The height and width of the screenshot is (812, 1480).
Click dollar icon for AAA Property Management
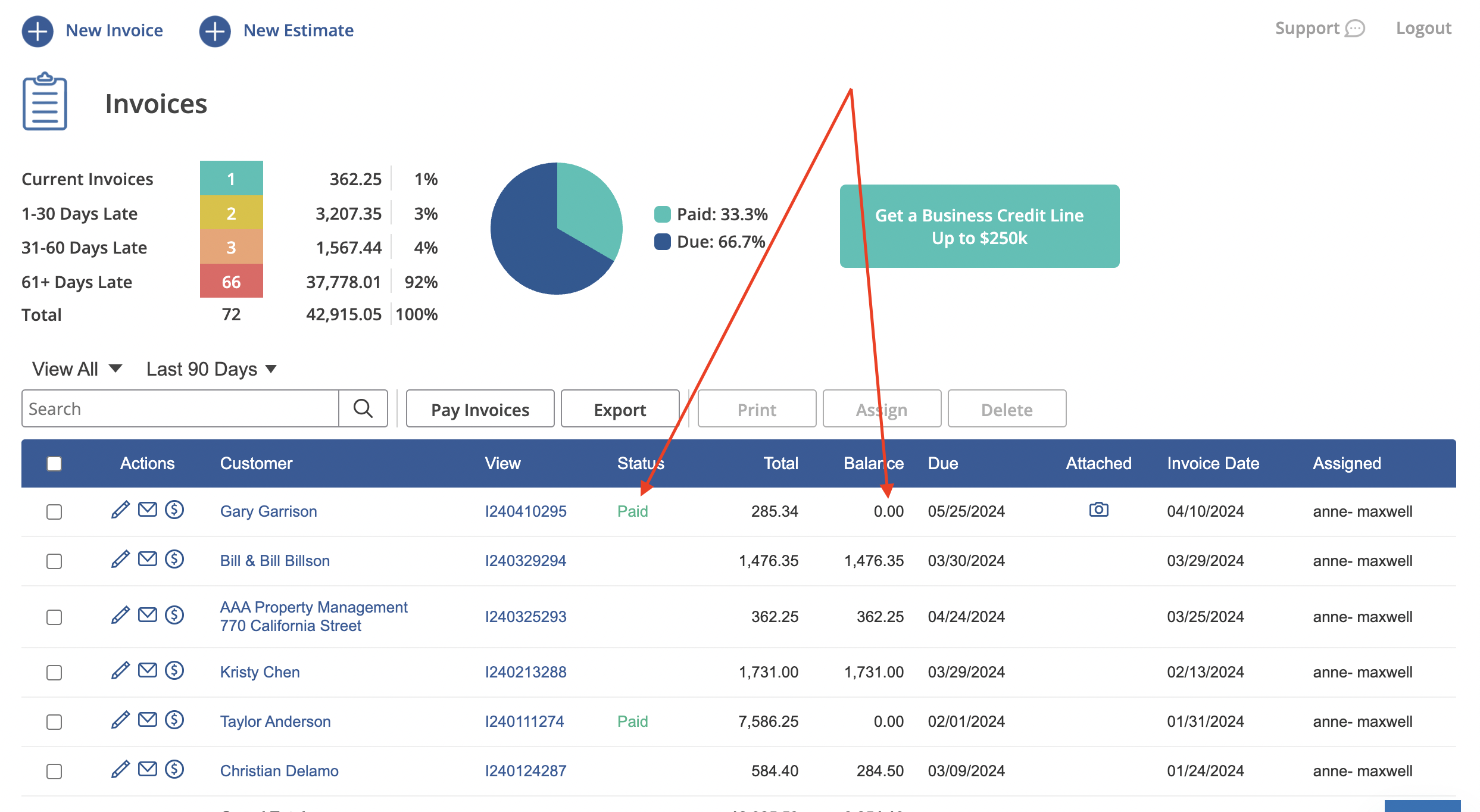click(174, 615)
